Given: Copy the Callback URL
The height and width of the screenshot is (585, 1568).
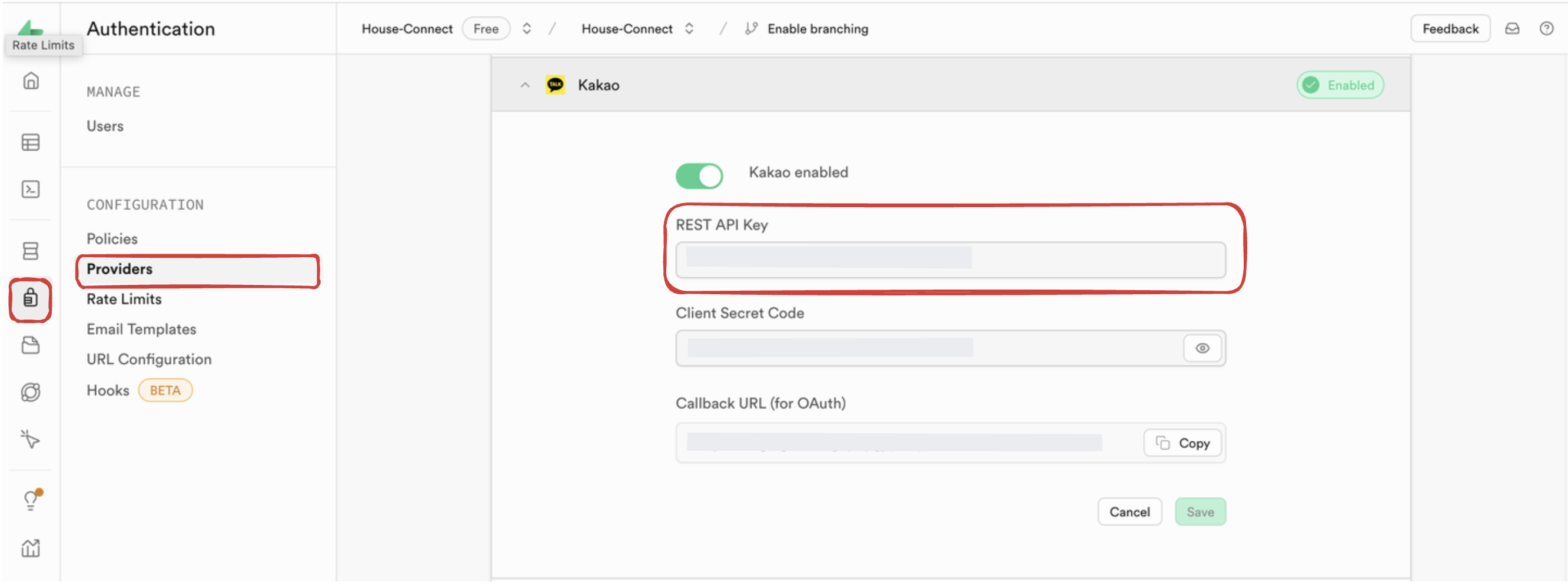Looking at the screenshot, I should (1182, 443).
